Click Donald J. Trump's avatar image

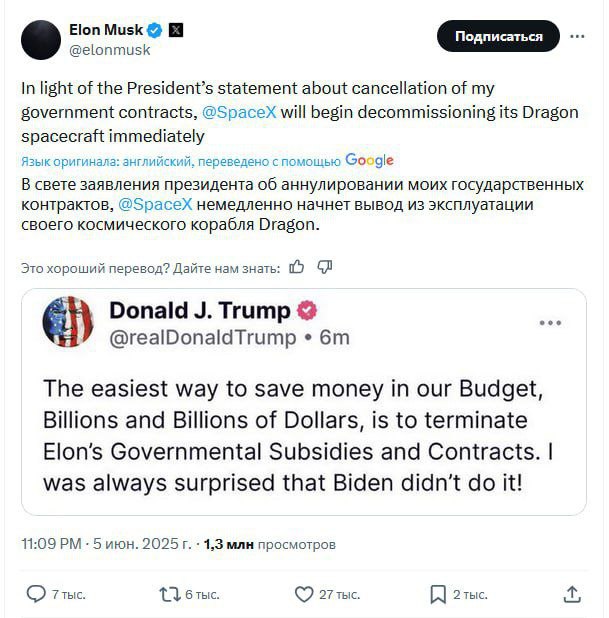[x=68, y=322]
